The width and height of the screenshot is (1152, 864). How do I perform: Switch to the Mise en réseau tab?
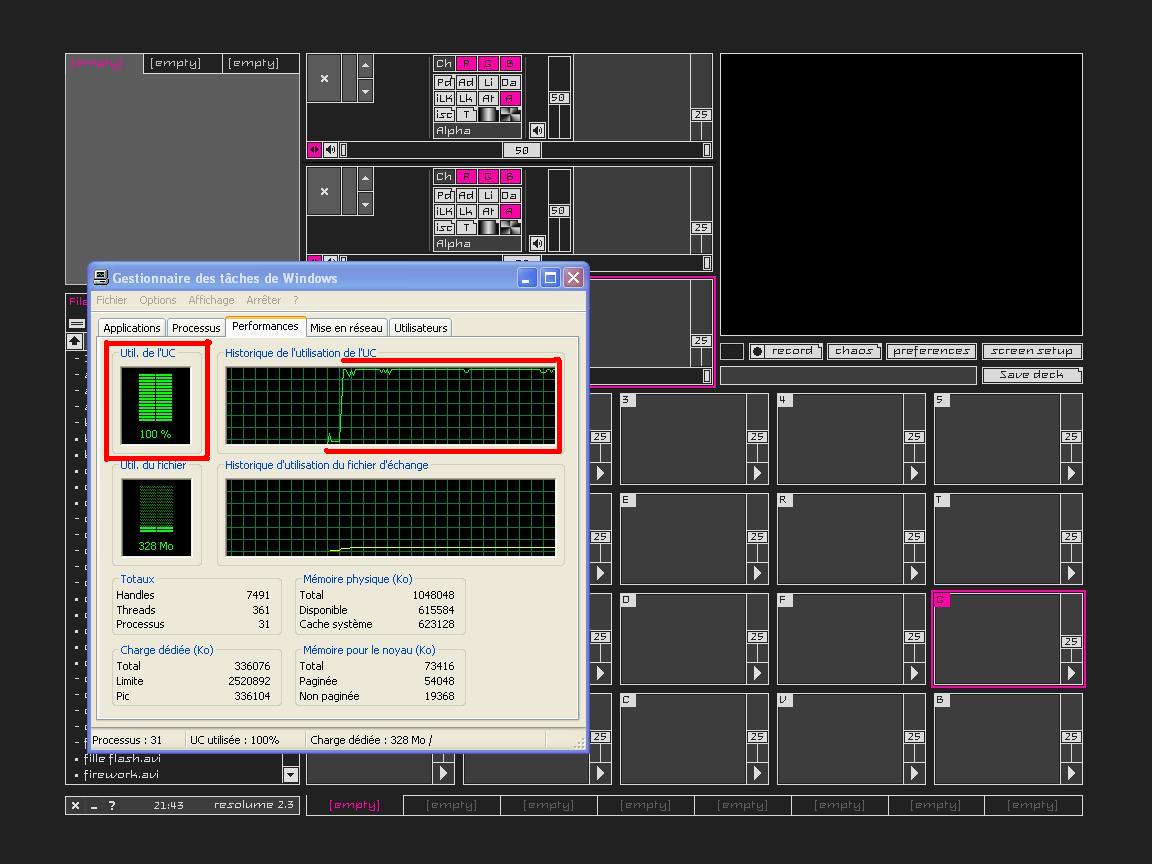pyautogui.click(x=346, y=328)
